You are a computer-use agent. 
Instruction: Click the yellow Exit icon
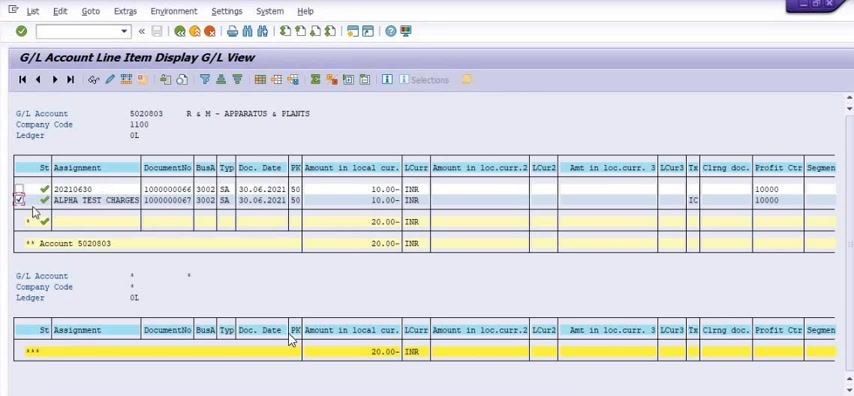(194, 32)
